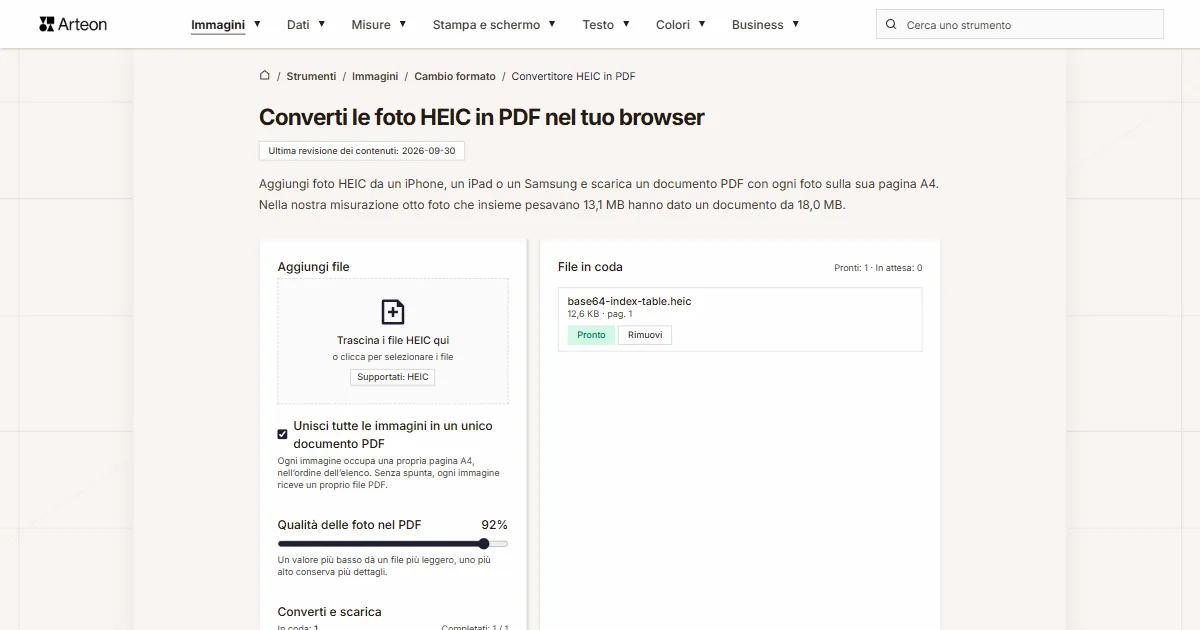Go to Strumenti breadcrumb link

(x=311, y=76)
